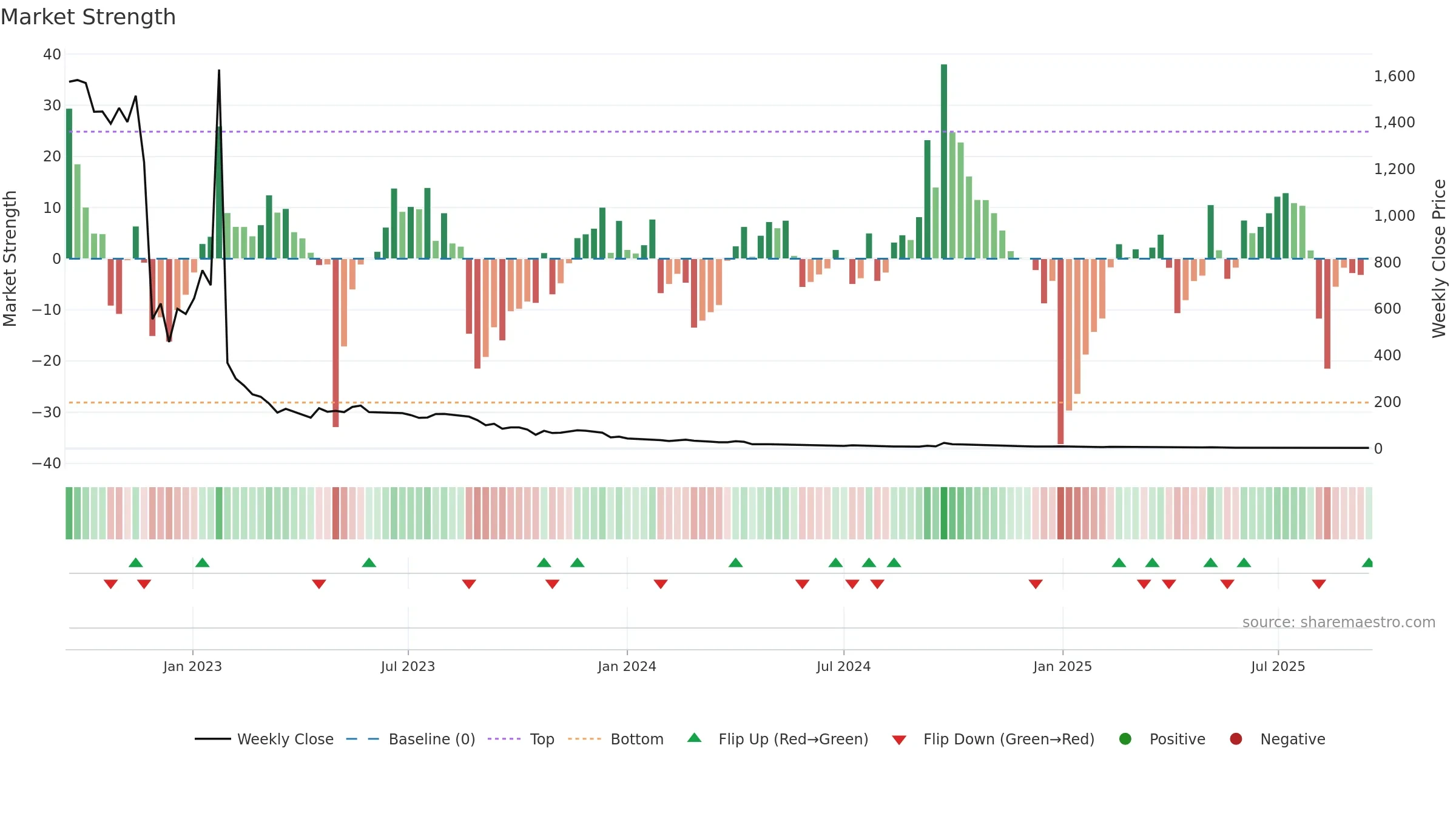Click the last red flip-down marker after Jul 2025
The width and height of the screenshot is (1456, 819).
click(1319, 584)
